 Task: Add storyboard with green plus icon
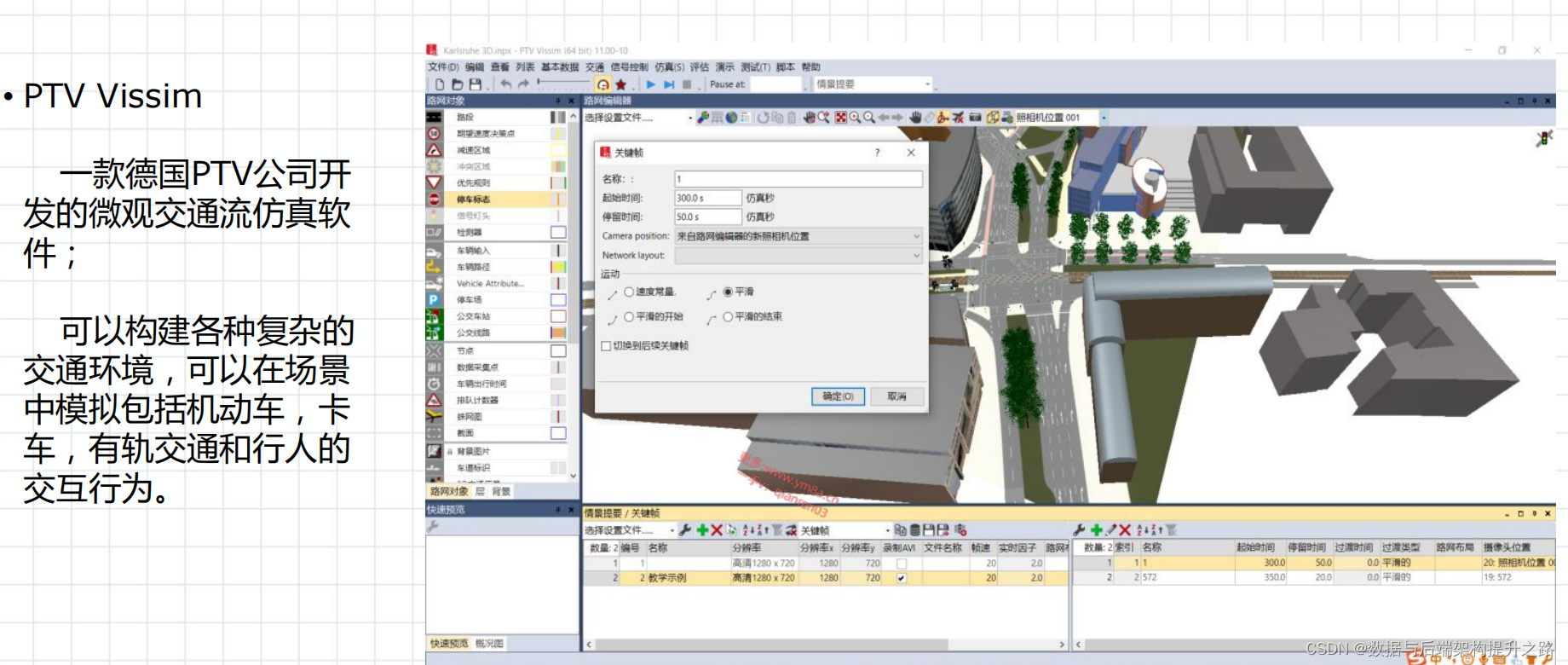coord(702,530)
